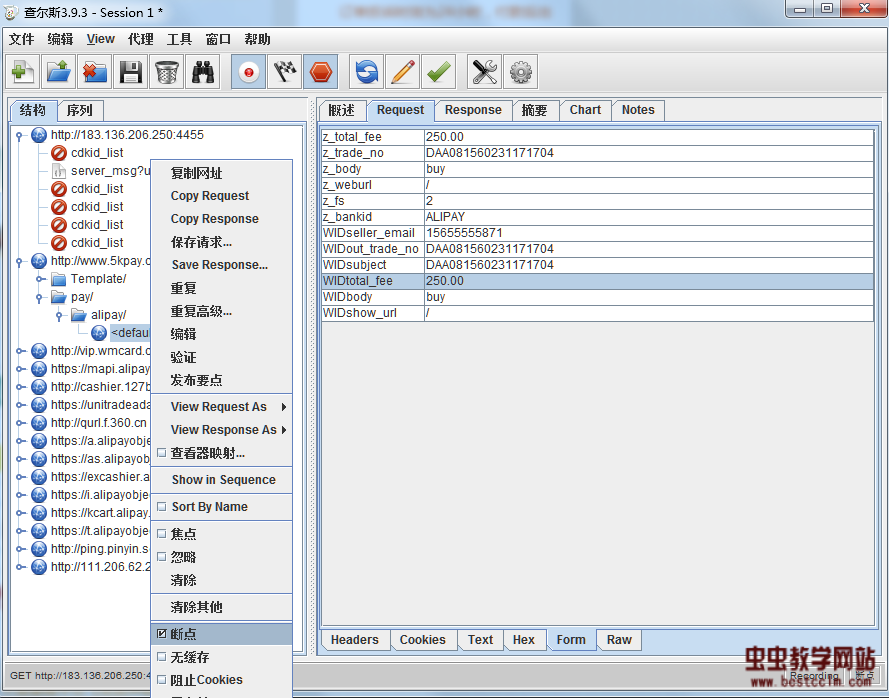Select the WIDtotal_fee value cell 250.00

point(649,281)
